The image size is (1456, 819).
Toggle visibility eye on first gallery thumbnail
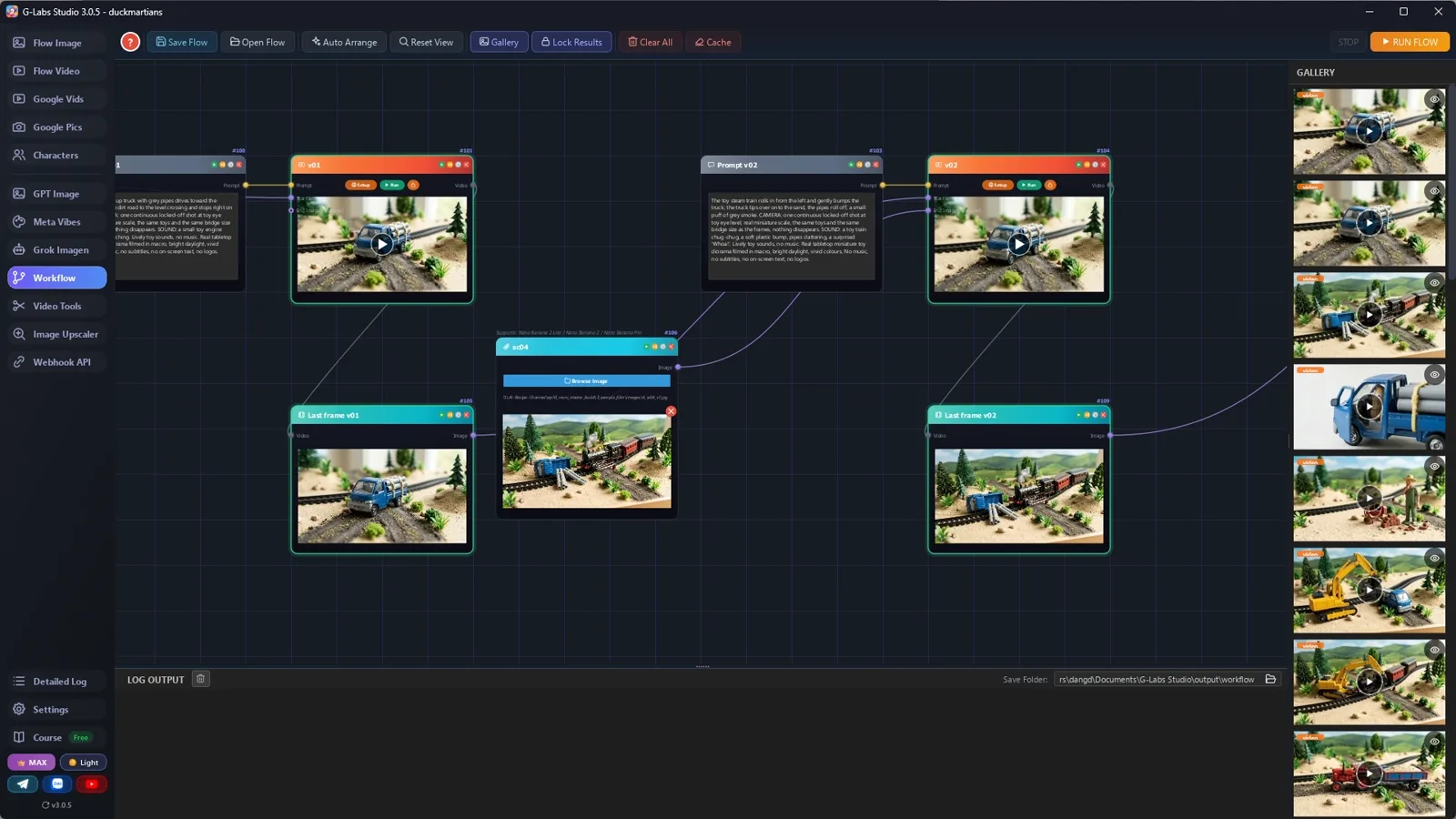[1434, 99]
